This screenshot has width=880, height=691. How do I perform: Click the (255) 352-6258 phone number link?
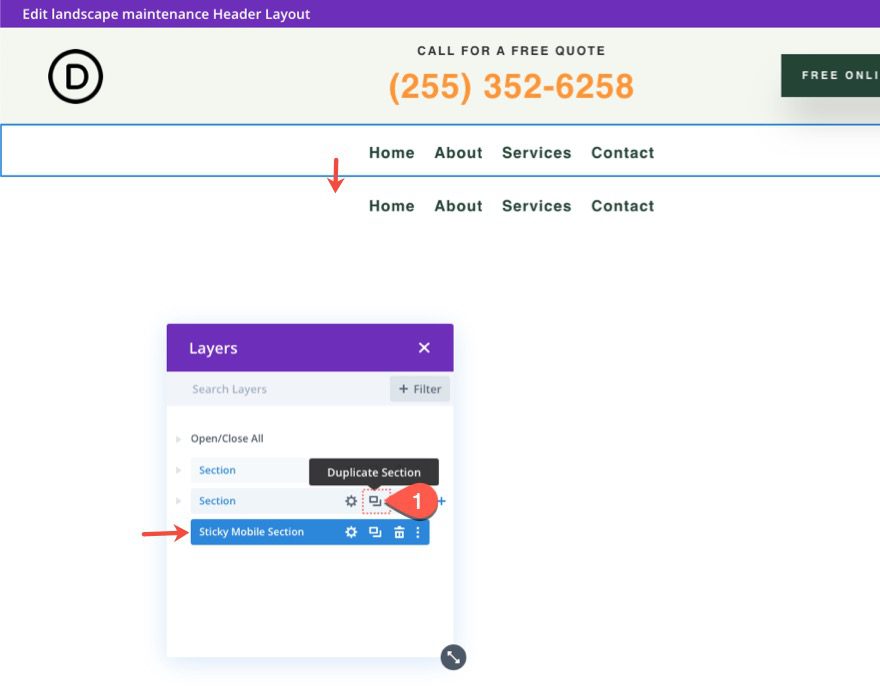512,87
